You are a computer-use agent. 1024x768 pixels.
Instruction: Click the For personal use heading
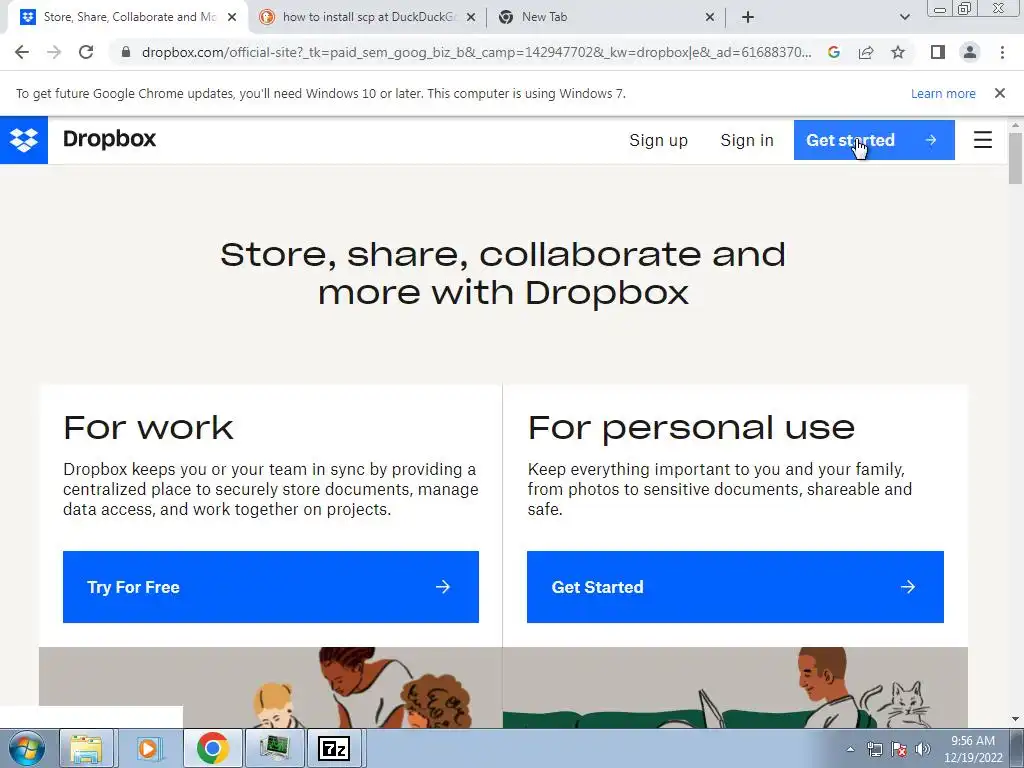[x=691, y=429]
